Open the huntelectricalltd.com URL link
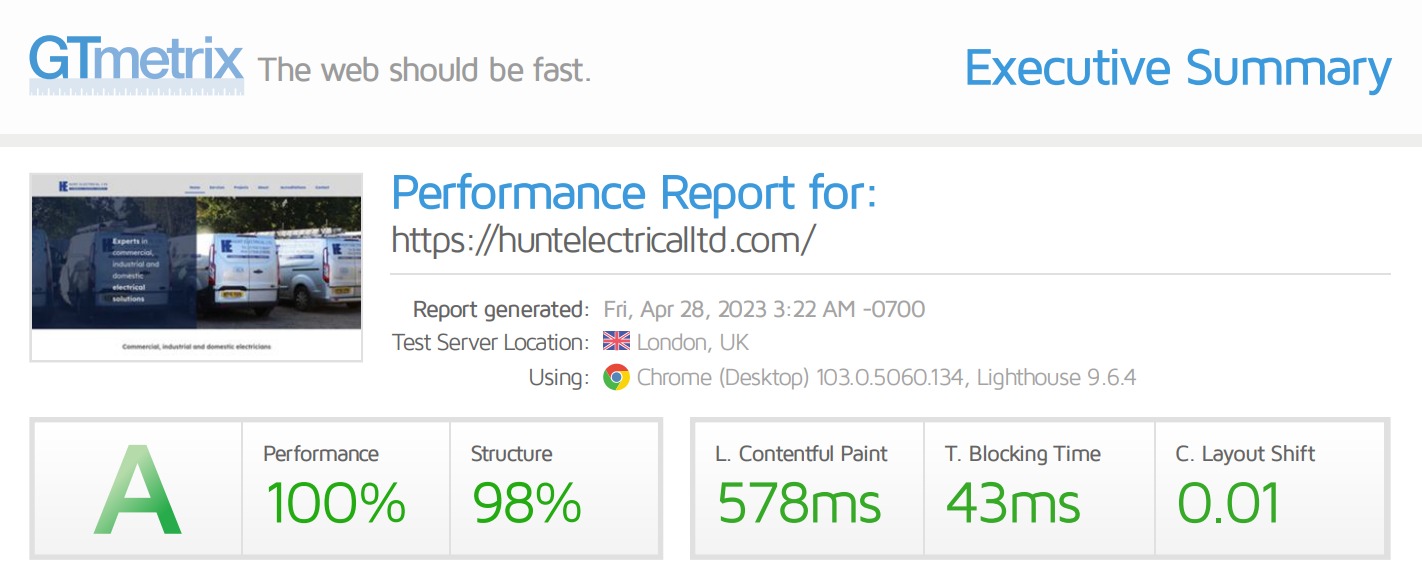The width and height of the screenshot is (1422, 569). [603, 240]
